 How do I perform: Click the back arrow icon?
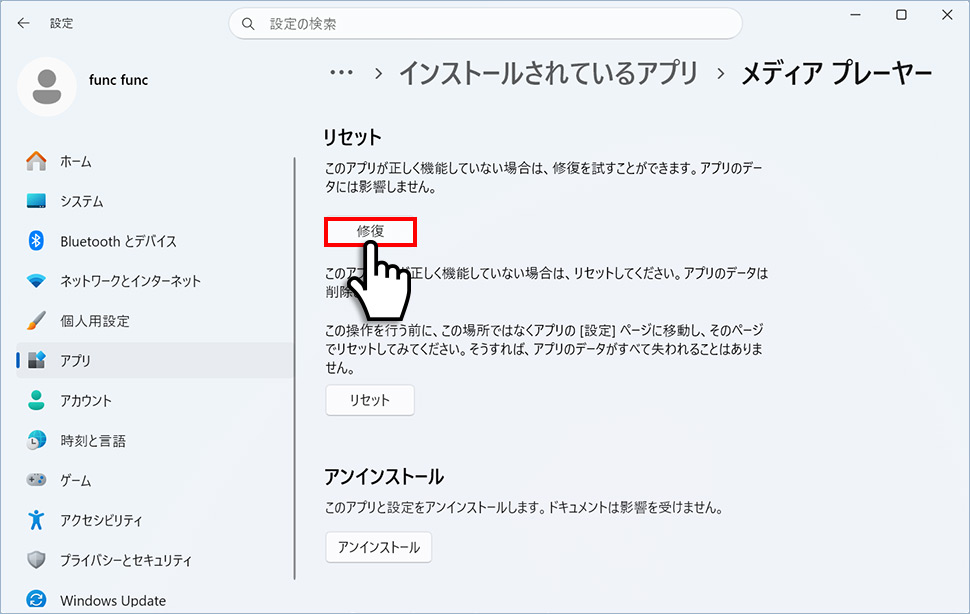[x=24, y=23]
